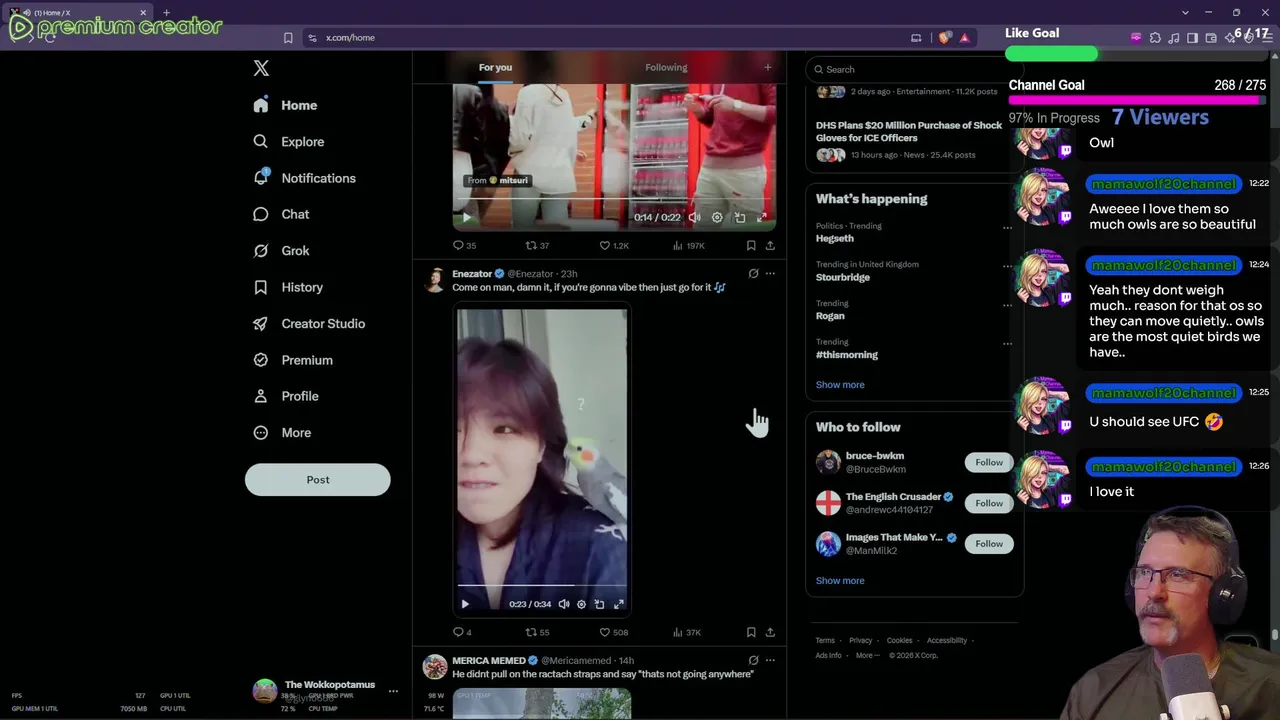The height and width of the screenshot is (720, 1280).
Task: Open Creator Studio in the sidebar
Action: coord(309,324)
